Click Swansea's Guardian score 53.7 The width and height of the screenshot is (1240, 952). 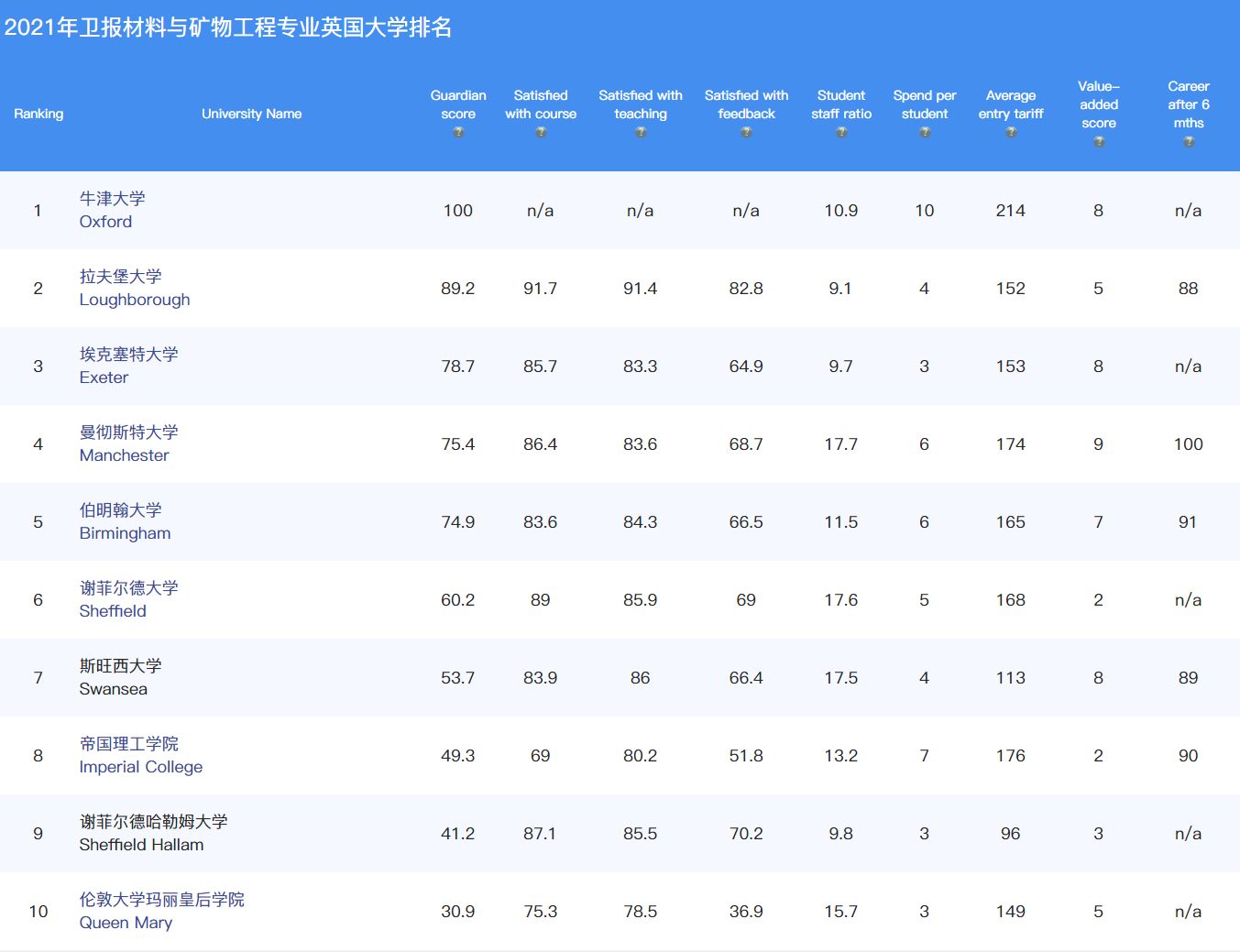[x=458, y=678]
